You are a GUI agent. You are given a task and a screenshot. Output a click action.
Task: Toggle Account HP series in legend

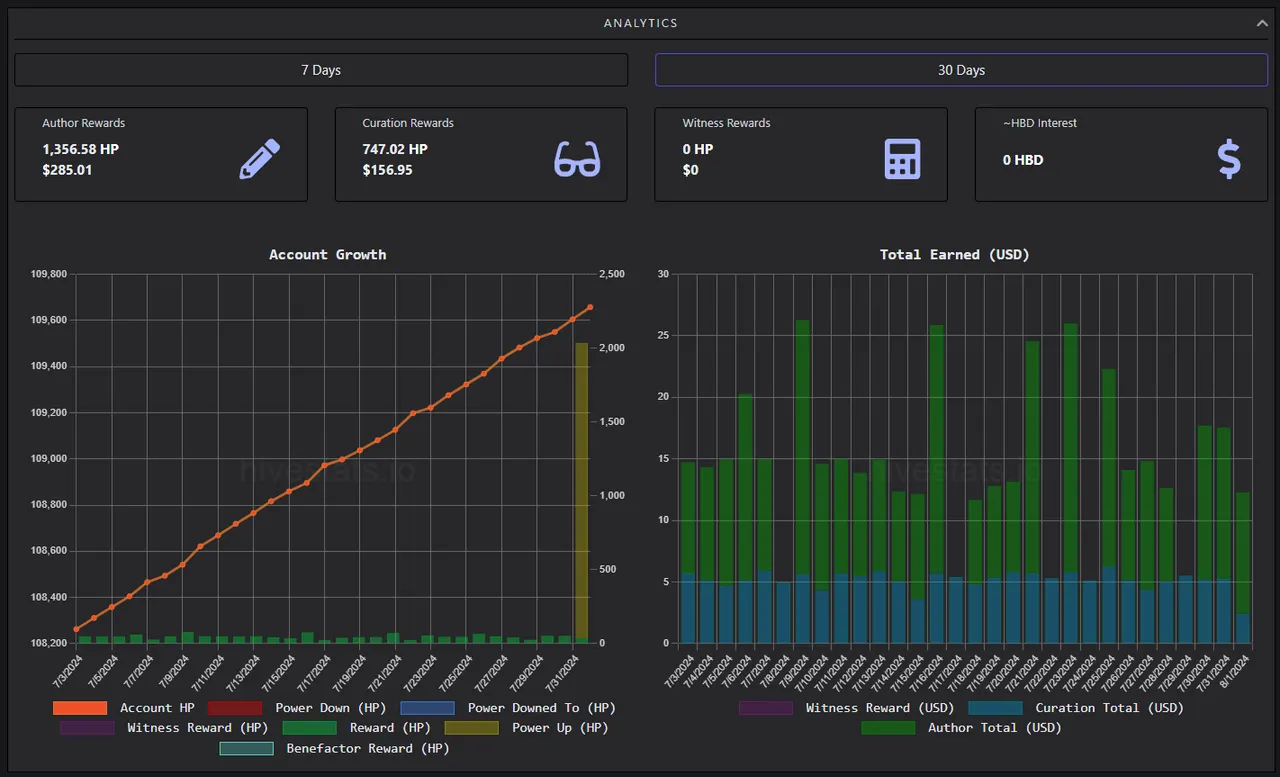pyautogui.click(x=124, y=707)
